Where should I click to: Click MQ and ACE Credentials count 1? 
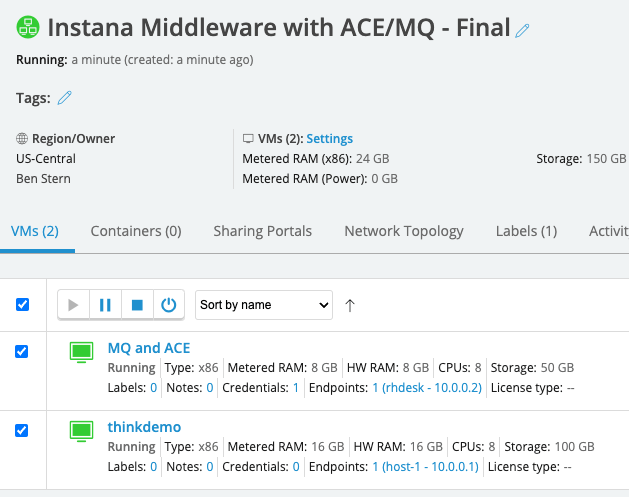tap(296, 388)
